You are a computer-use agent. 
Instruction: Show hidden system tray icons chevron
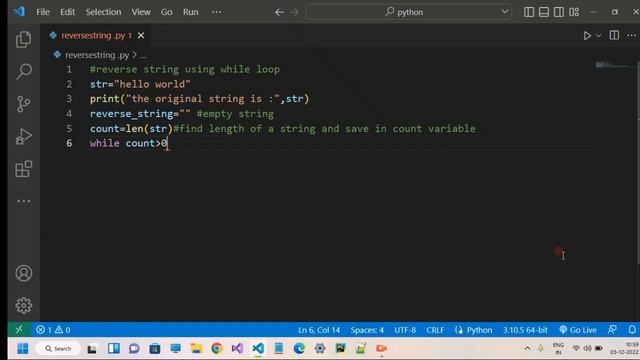[527, 348]
